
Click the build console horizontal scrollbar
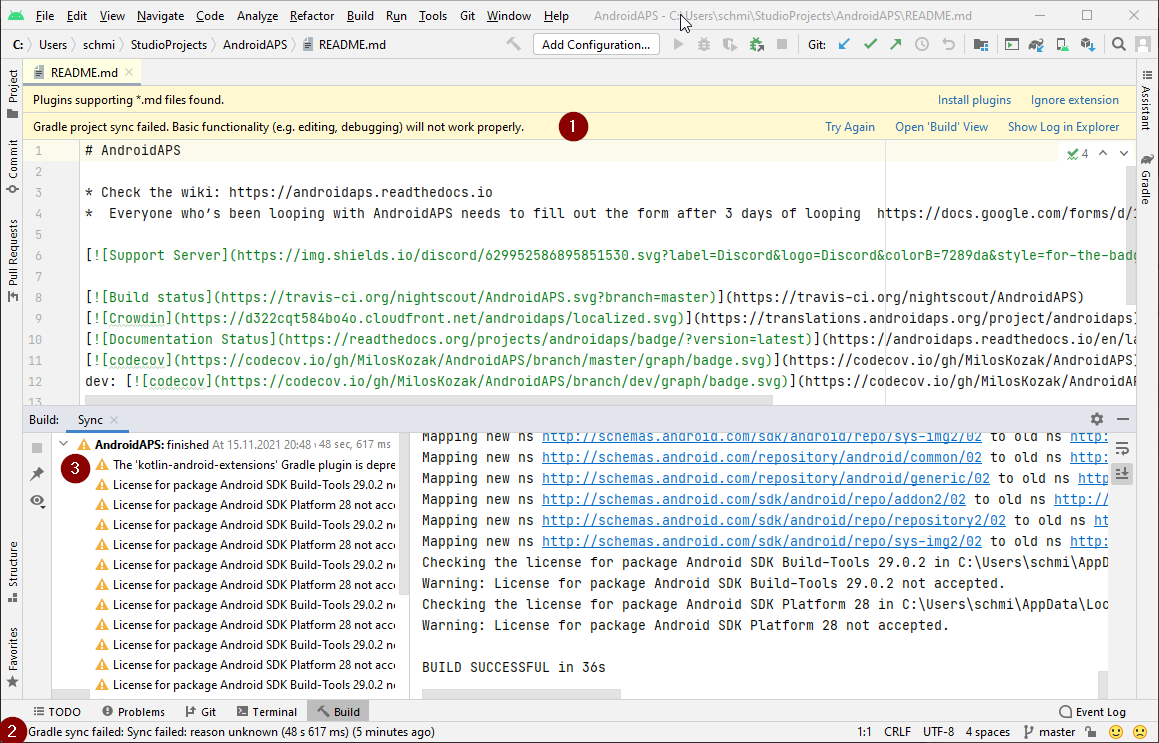521,695
